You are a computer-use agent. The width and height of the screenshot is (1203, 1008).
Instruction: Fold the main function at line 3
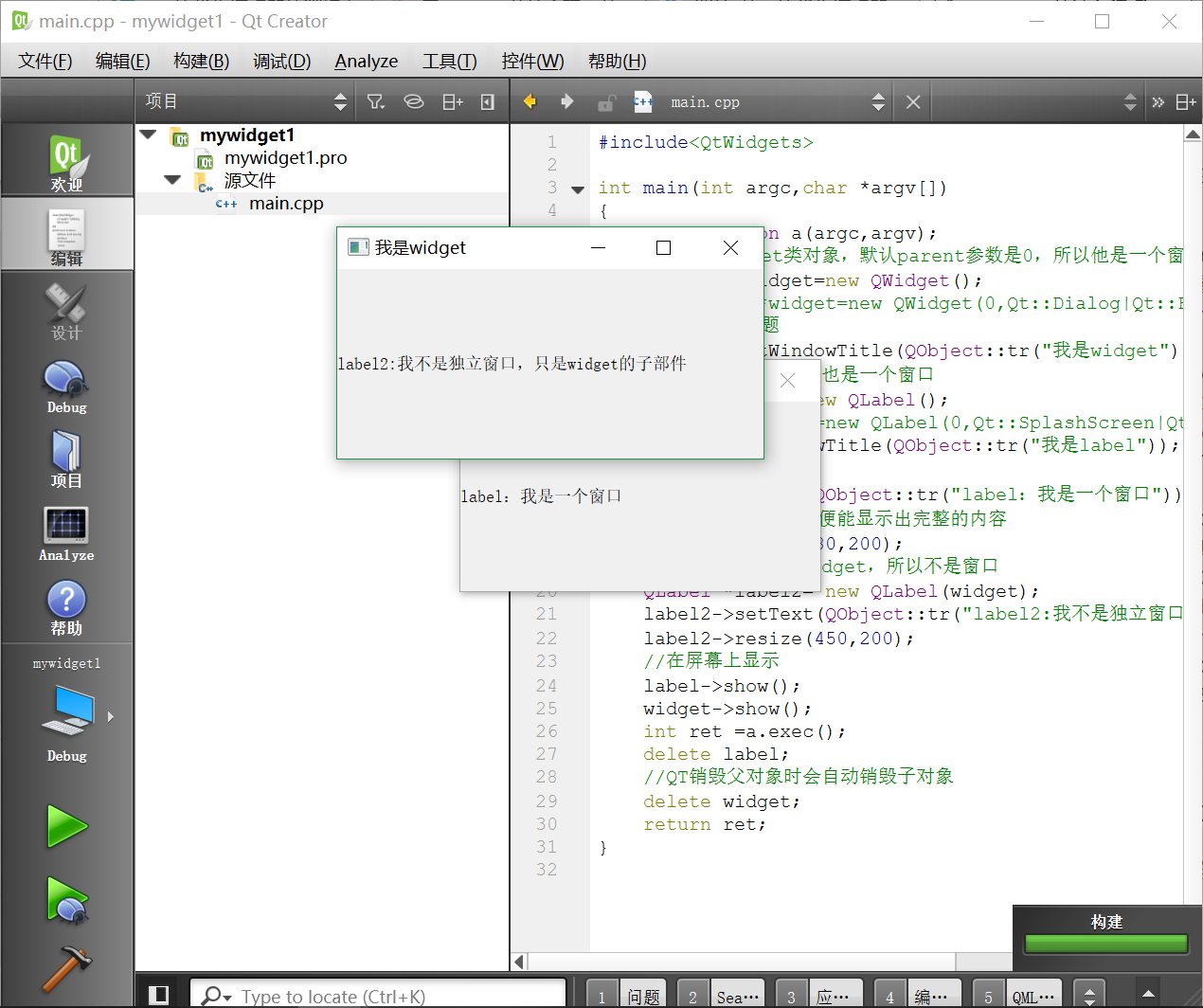coord(578,189)
